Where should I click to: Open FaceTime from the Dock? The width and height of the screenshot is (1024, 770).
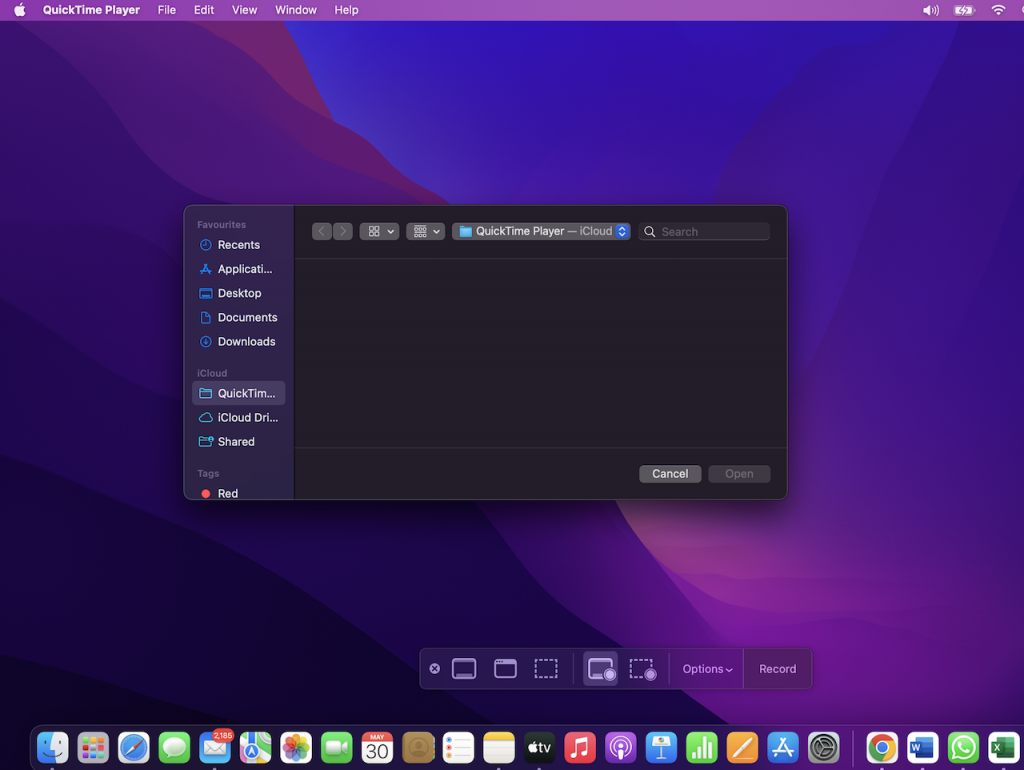336,747
